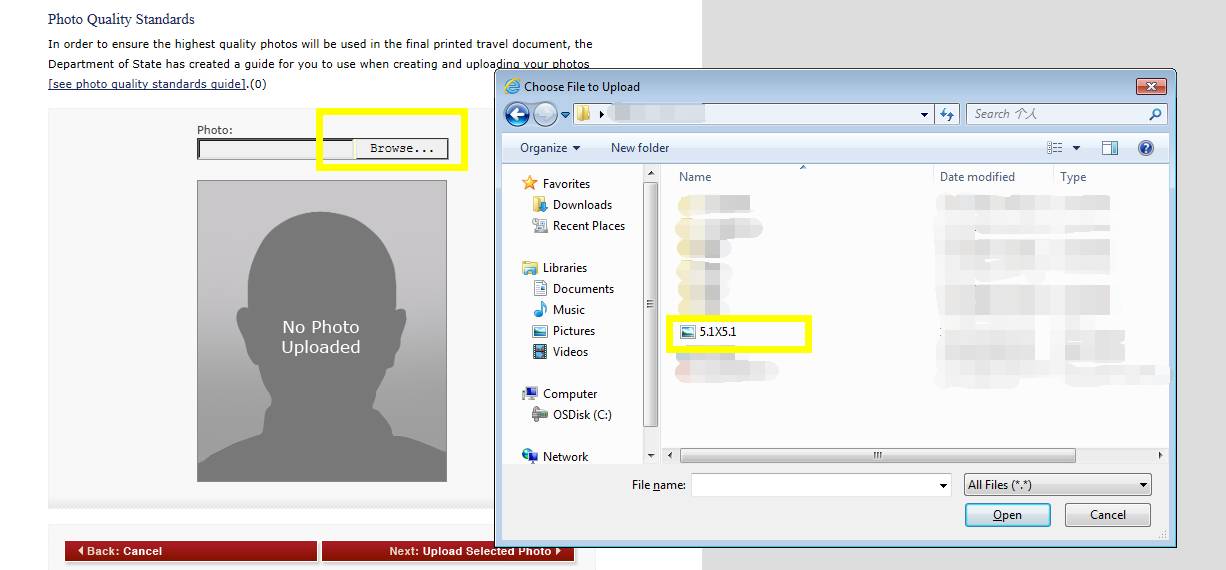Click the refresh button beside address bar
Screen dimensions: 1226x570
click(948, 115)
